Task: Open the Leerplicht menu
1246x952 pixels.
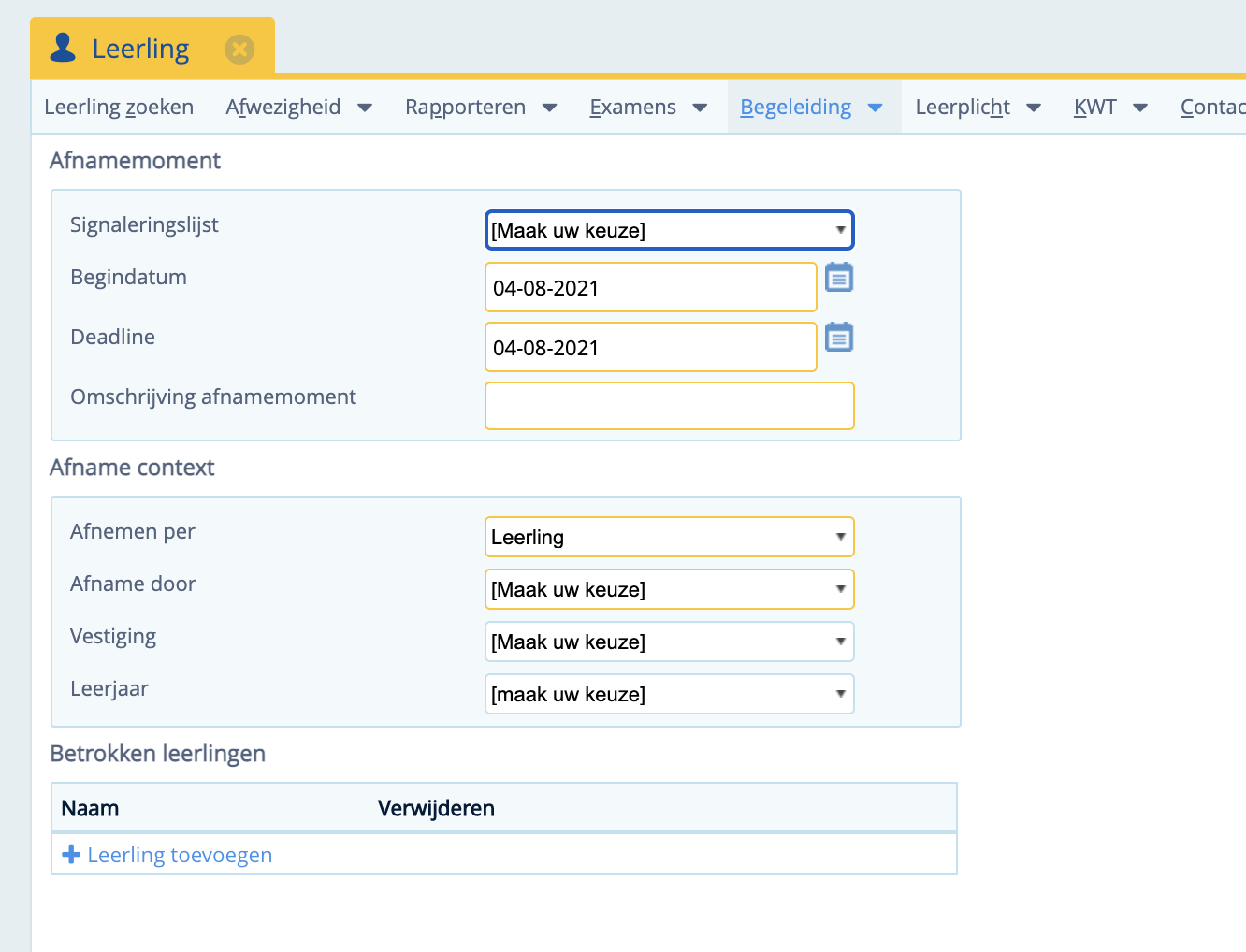Action: pyautogui.click(x=963, y=108)
